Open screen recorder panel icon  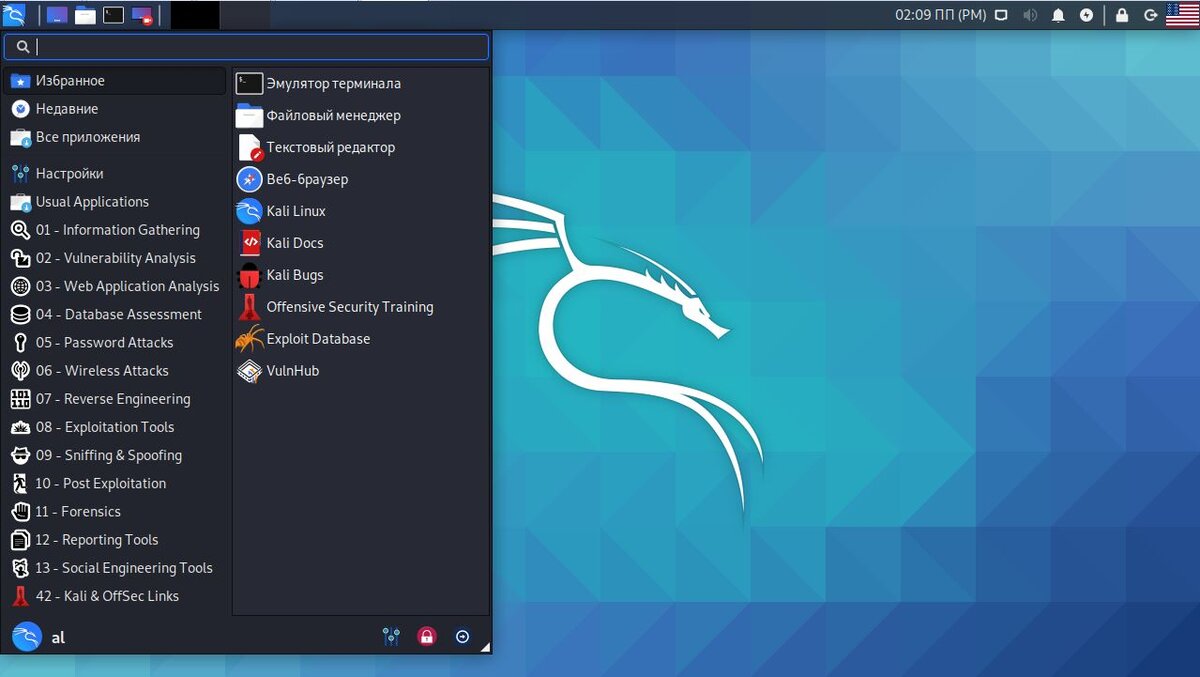[142, 15]
